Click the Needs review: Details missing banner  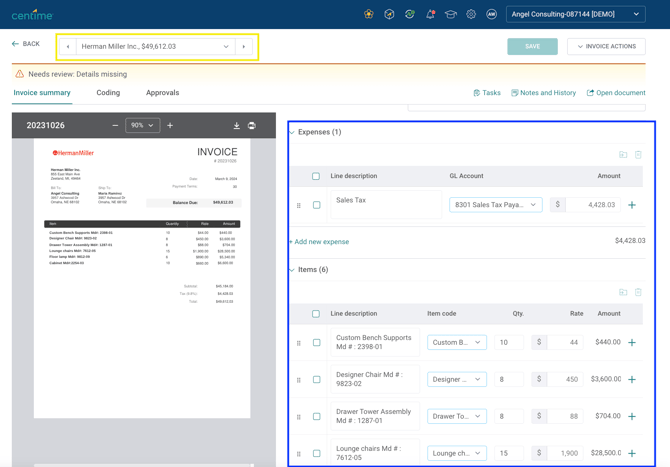(329, 74)
